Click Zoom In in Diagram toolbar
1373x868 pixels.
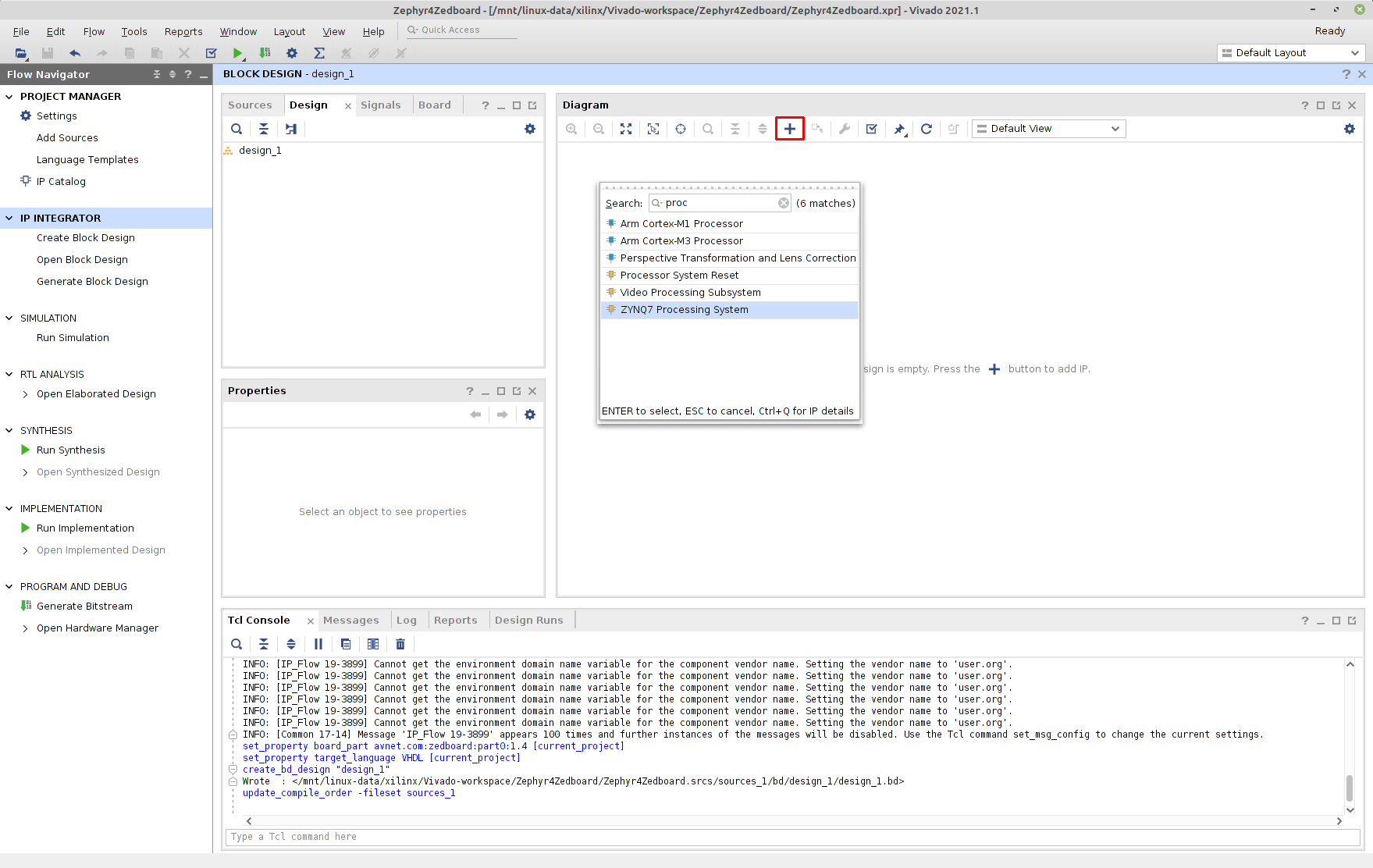pyautogui.click(x=571, y=129)
